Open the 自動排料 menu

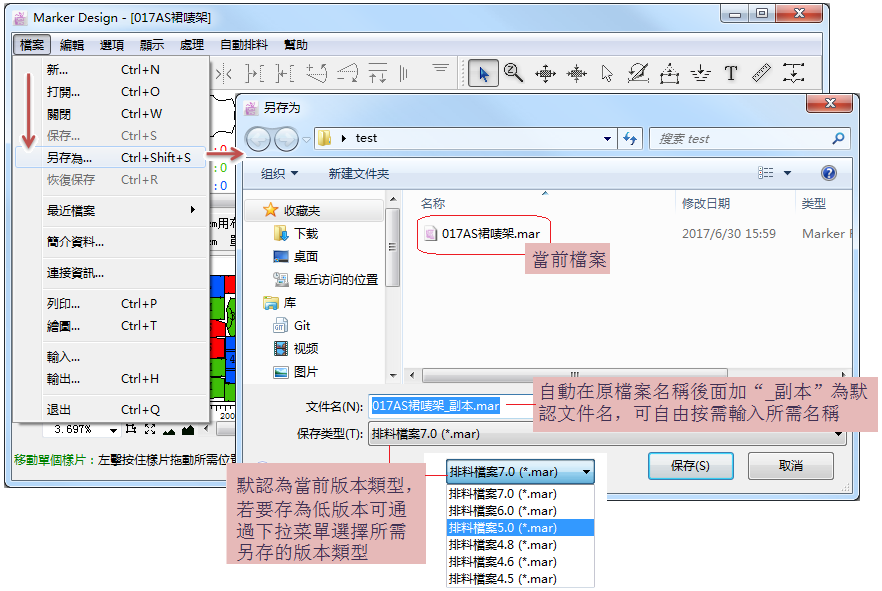[x=244, y=45]
